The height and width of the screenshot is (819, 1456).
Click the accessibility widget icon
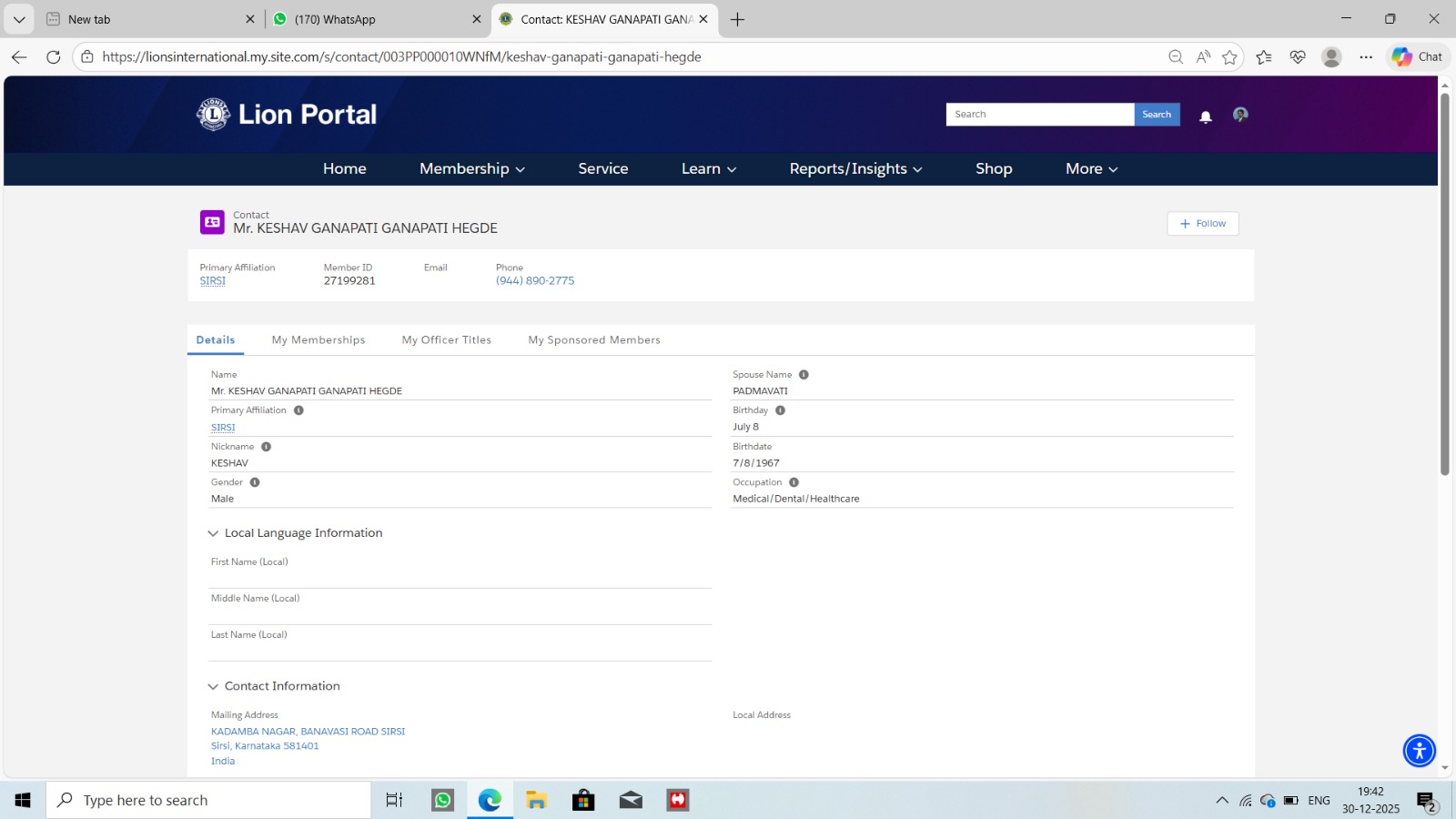(x=1419, y=751)
